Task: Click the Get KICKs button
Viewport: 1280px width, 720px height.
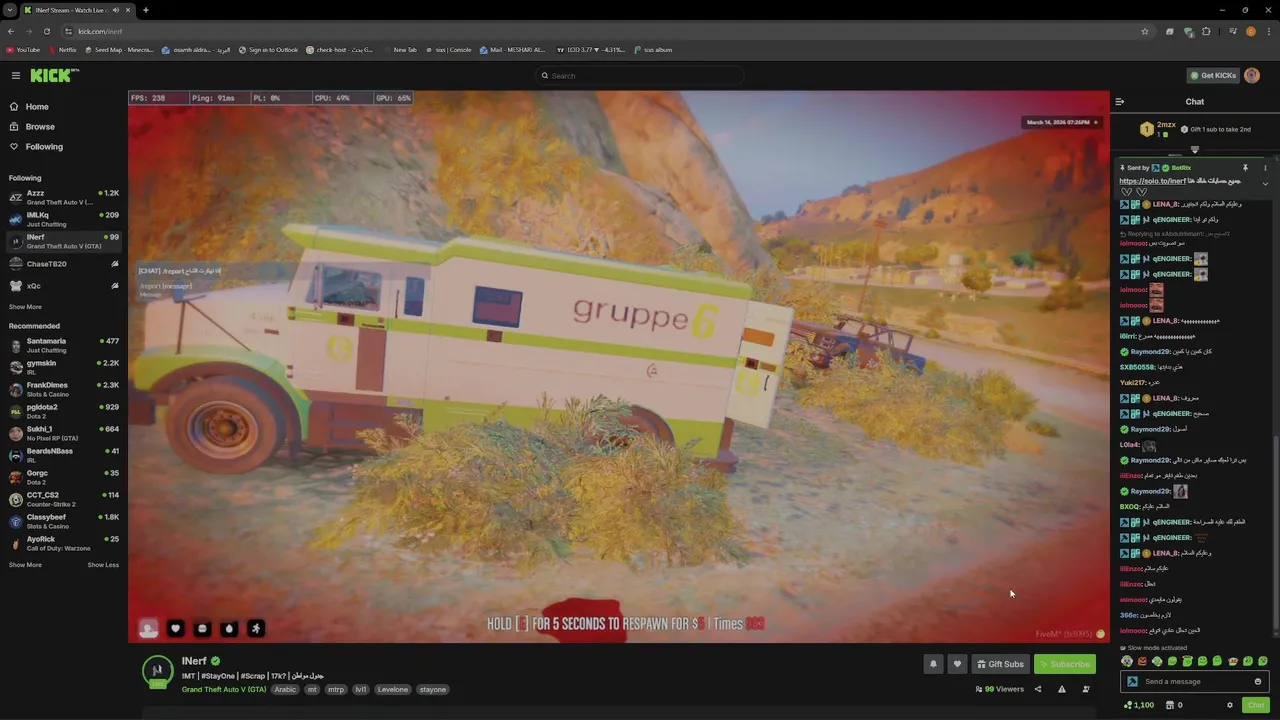Action: (x=1213, y=75)
